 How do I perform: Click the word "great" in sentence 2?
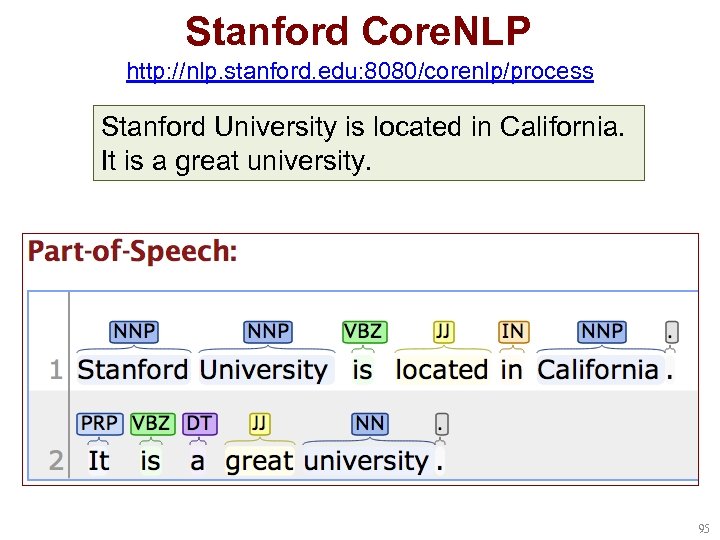(x=259, y=461)
